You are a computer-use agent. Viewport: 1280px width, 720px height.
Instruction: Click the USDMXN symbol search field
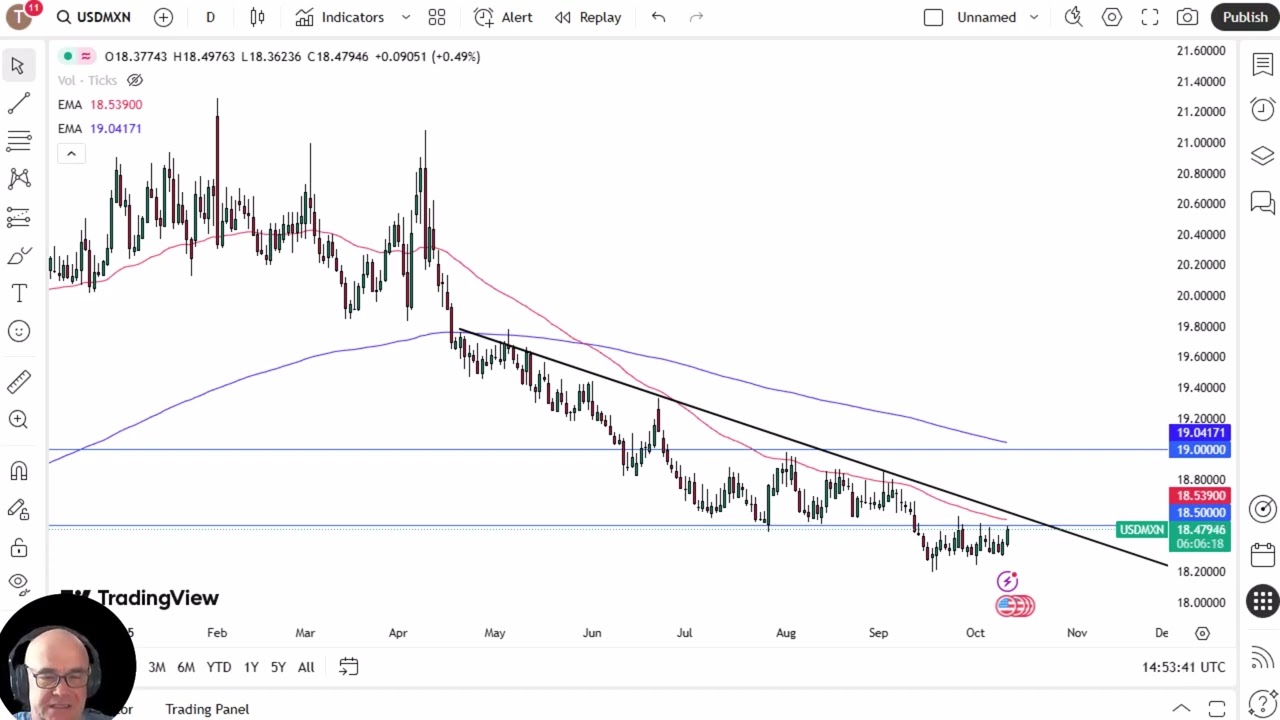click(94, 17)
